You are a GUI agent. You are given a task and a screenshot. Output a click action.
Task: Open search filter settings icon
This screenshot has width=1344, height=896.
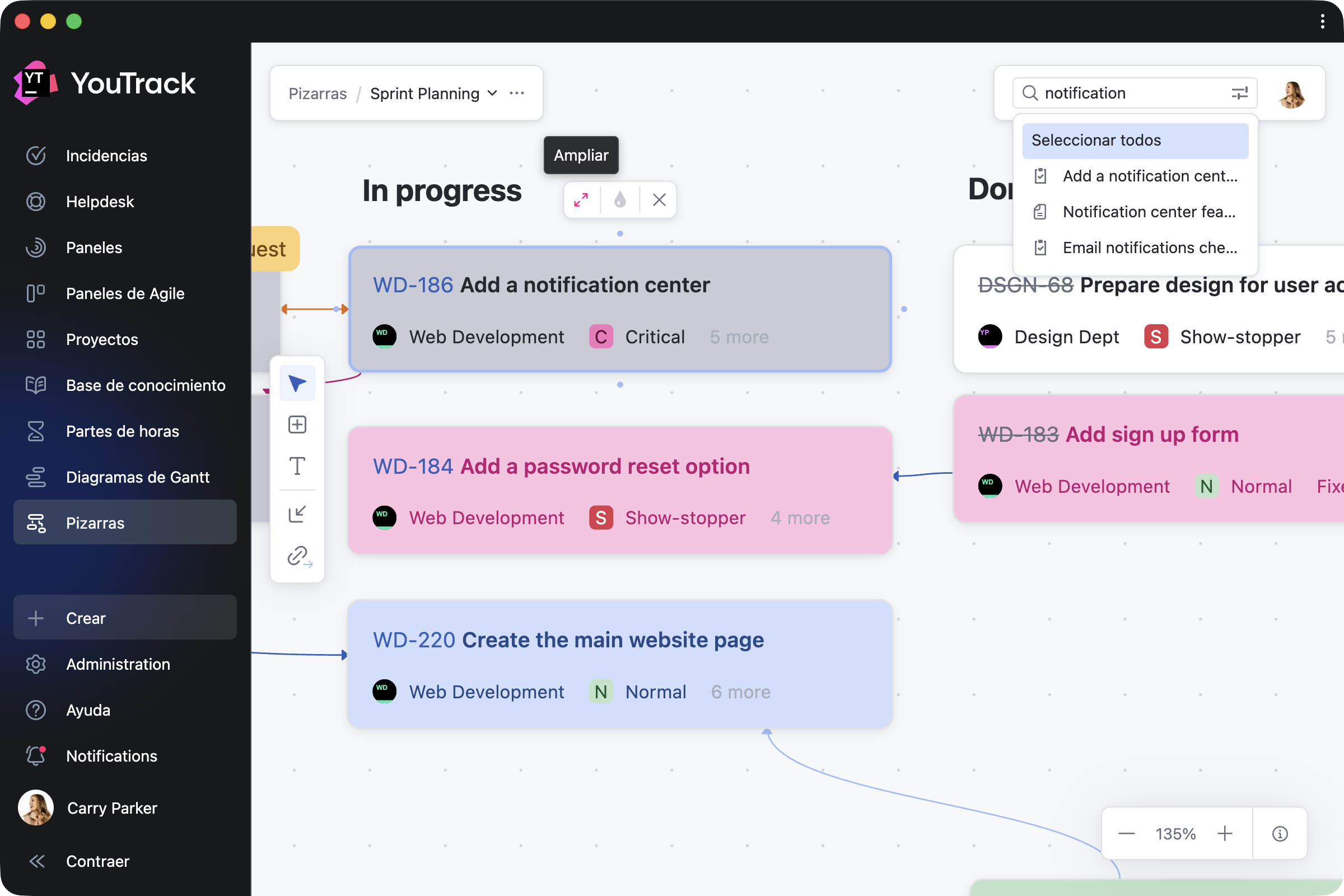1239,93
